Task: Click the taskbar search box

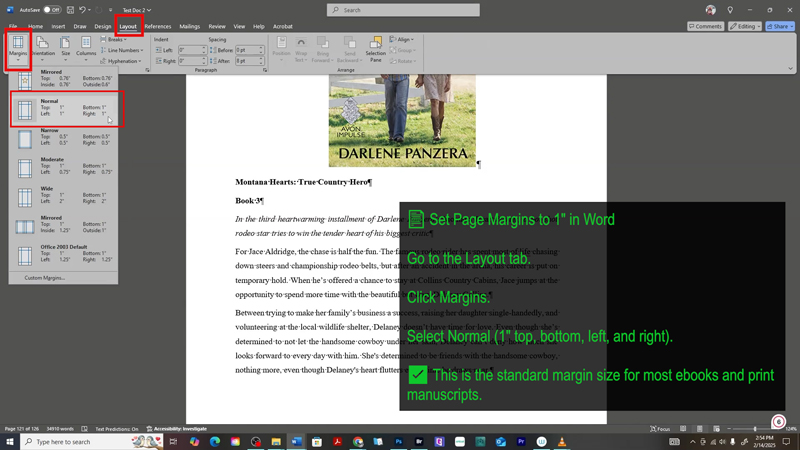Action: point(92,442)
